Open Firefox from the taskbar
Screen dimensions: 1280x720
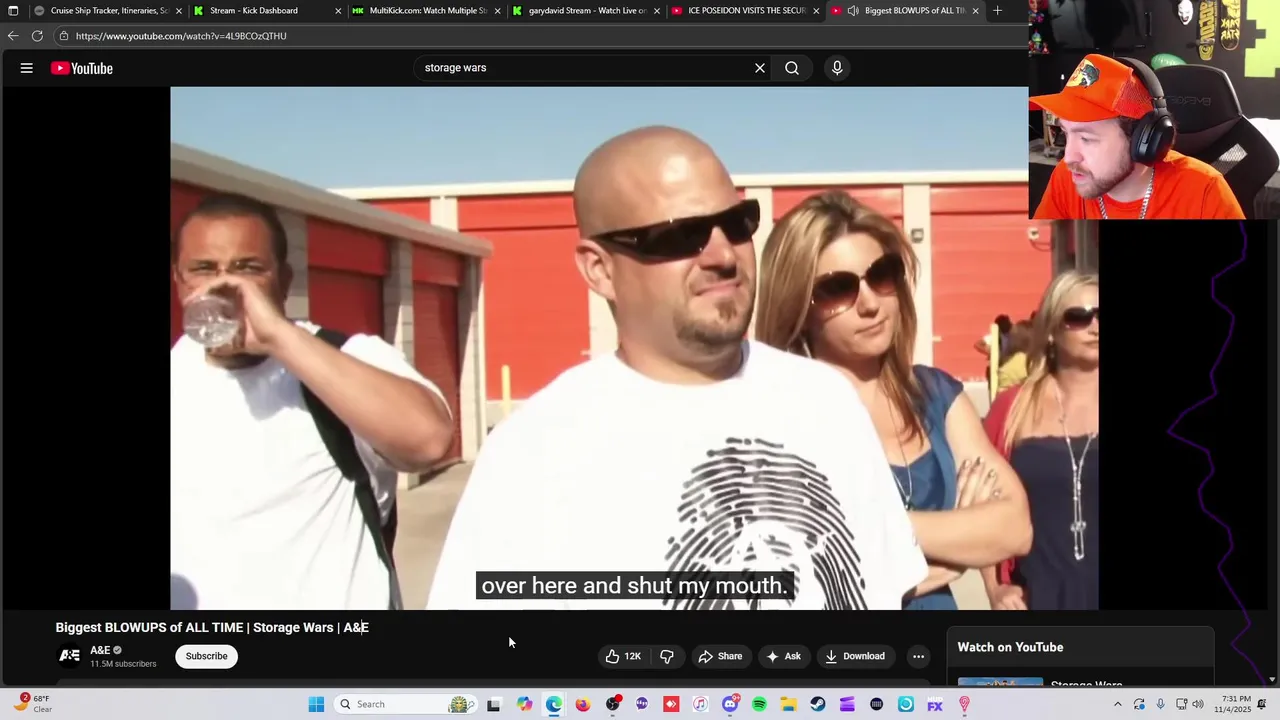point(582,704)
